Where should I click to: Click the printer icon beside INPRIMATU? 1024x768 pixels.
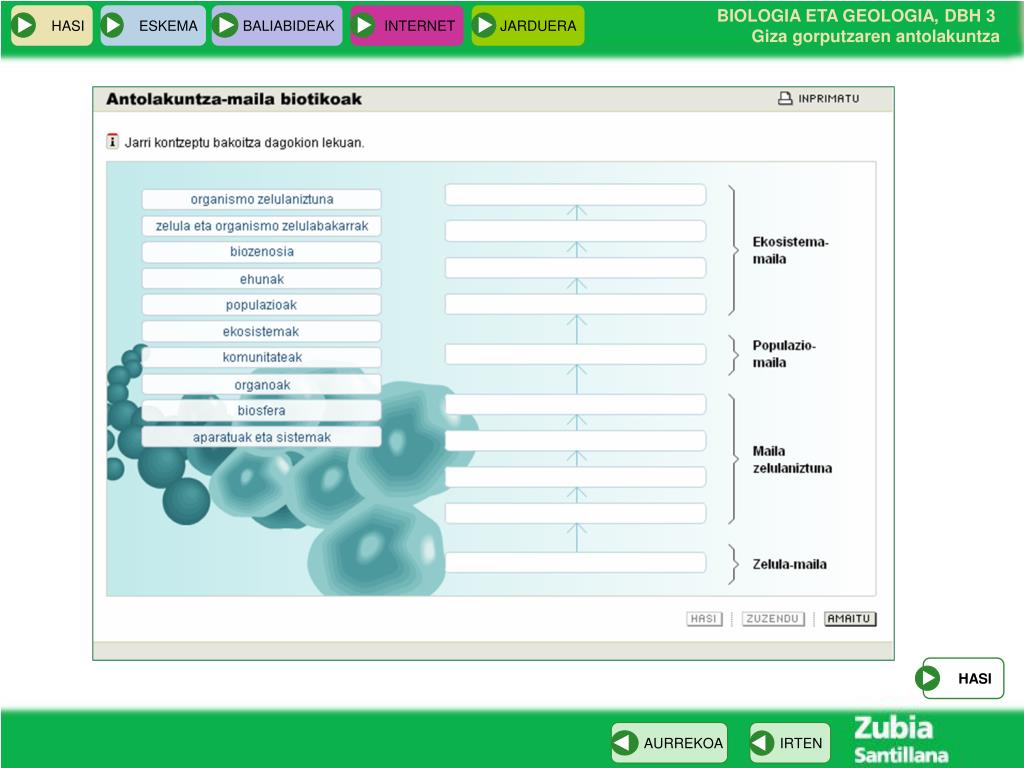pos(785,99)
